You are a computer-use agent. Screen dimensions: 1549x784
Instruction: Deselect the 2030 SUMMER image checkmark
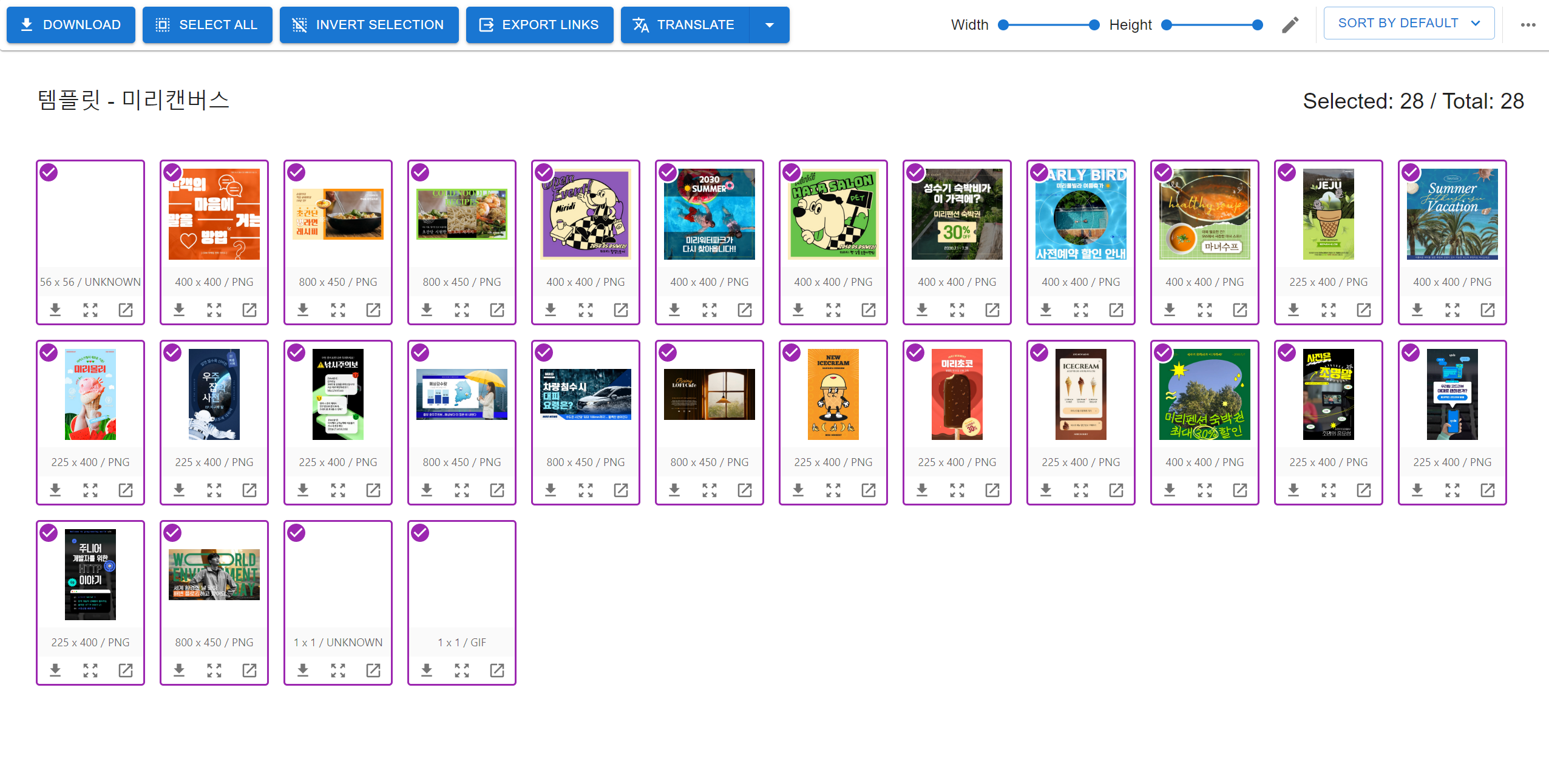pos(668,173)
